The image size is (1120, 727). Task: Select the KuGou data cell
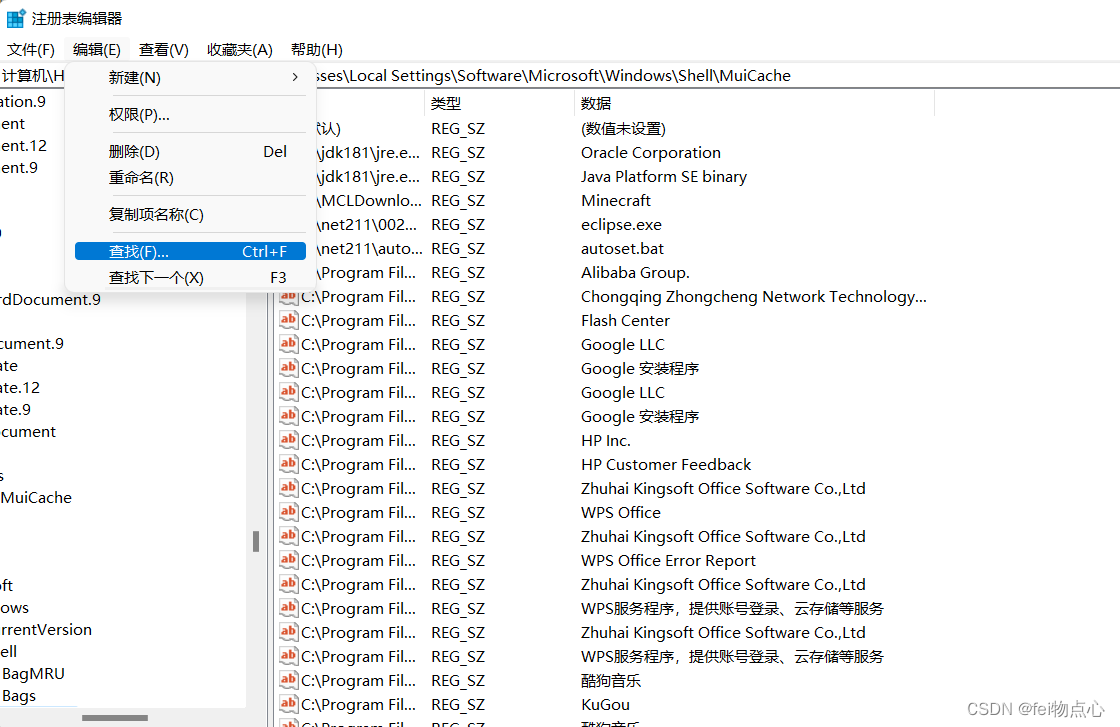[x=605, y=704]
